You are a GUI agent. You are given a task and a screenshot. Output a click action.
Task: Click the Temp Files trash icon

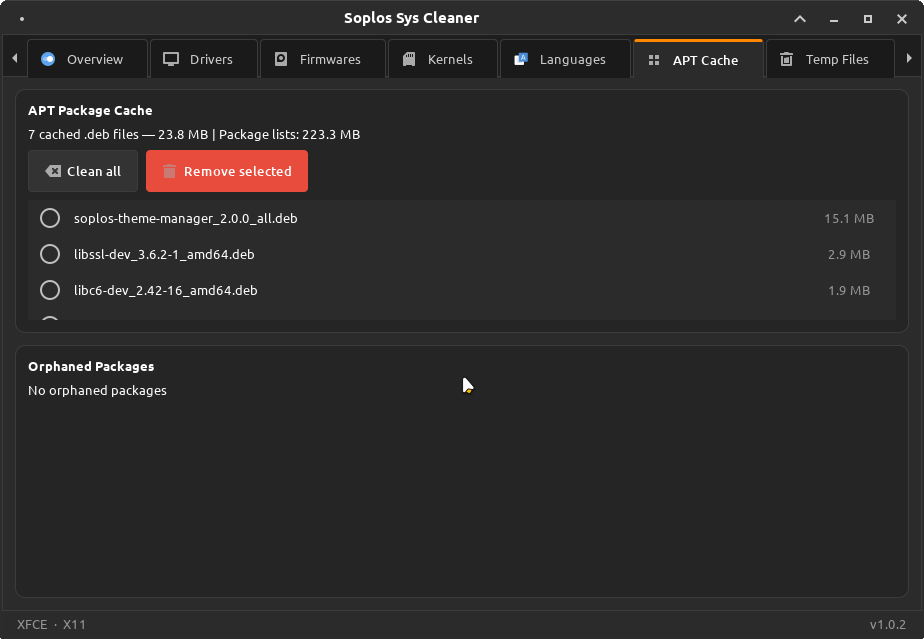(x=786, y=59)
